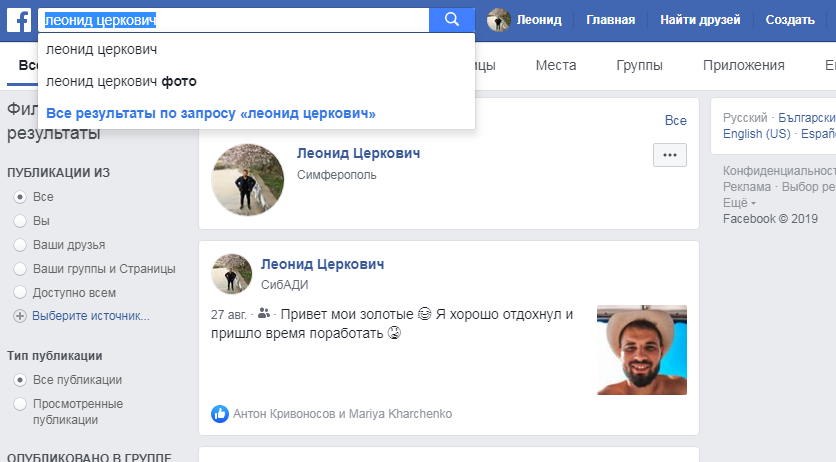Image resolution: width=836 pixels, height=462 pixels.
Task: Click the Все link in people section
Action: [x=676, y=120]
